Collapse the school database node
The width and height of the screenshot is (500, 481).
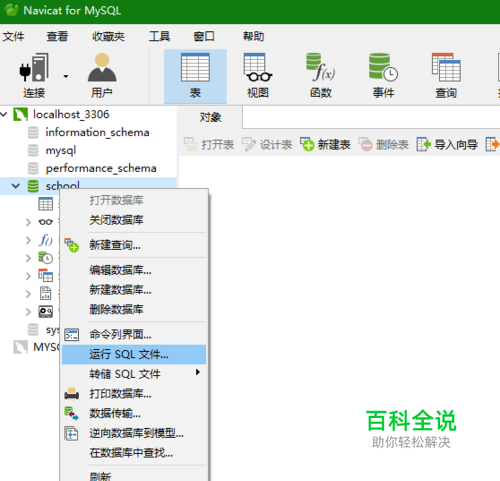coord(15,186)
